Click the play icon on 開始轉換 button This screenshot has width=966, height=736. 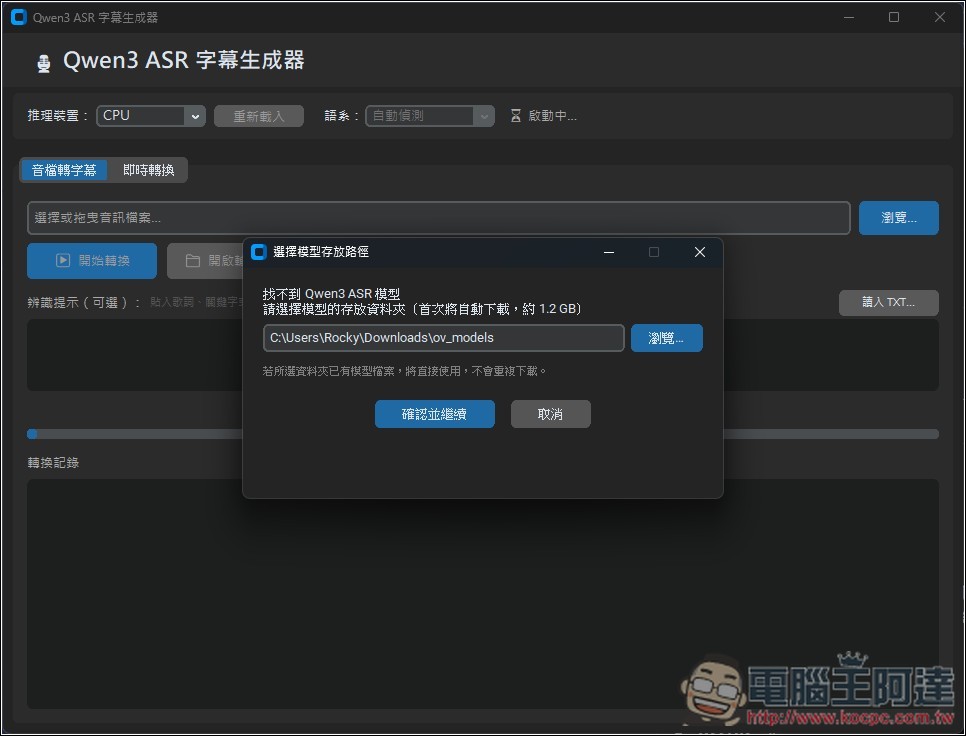(63, 260)
